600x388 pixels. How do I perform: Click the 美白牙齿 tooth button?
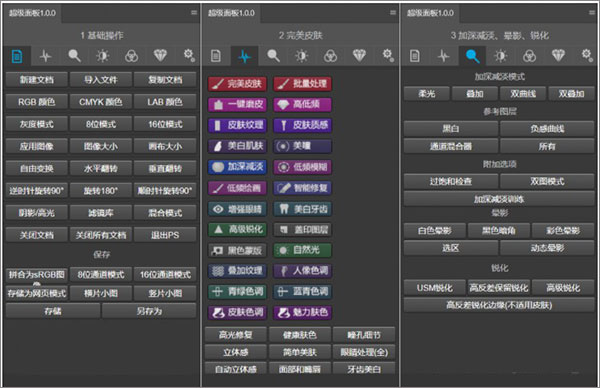click(x=303, y=209)
